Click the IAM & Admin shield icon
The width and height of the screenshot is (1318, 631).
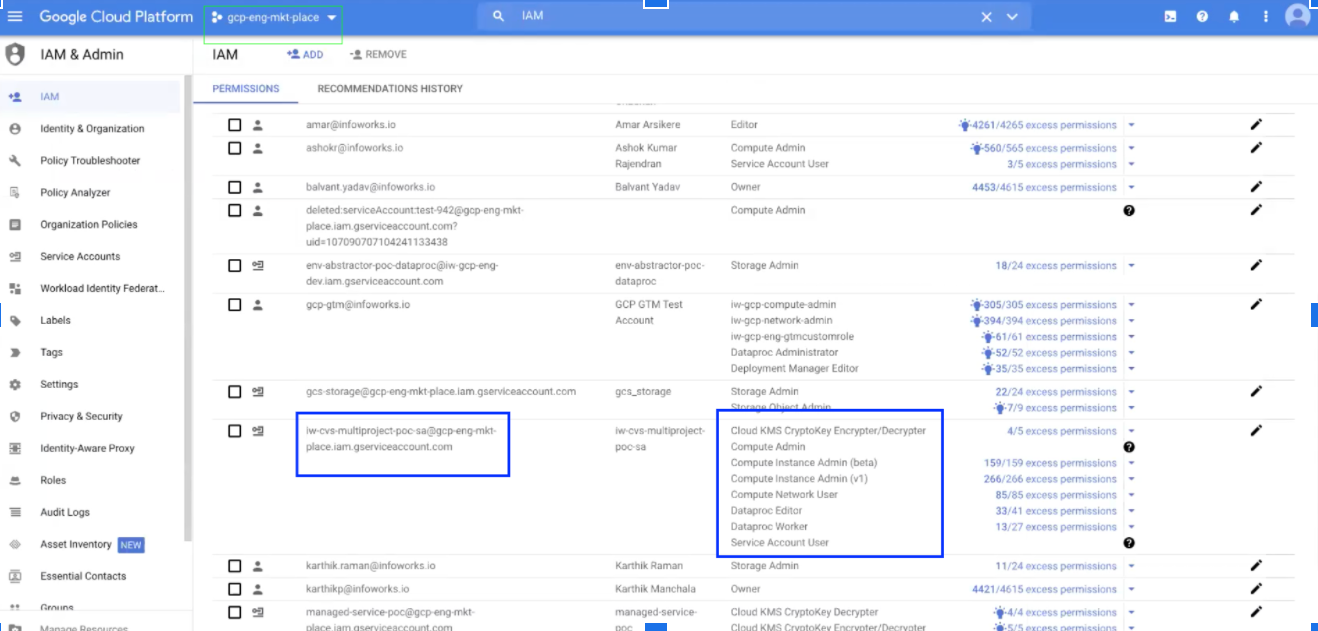click(x=16, y=54)
